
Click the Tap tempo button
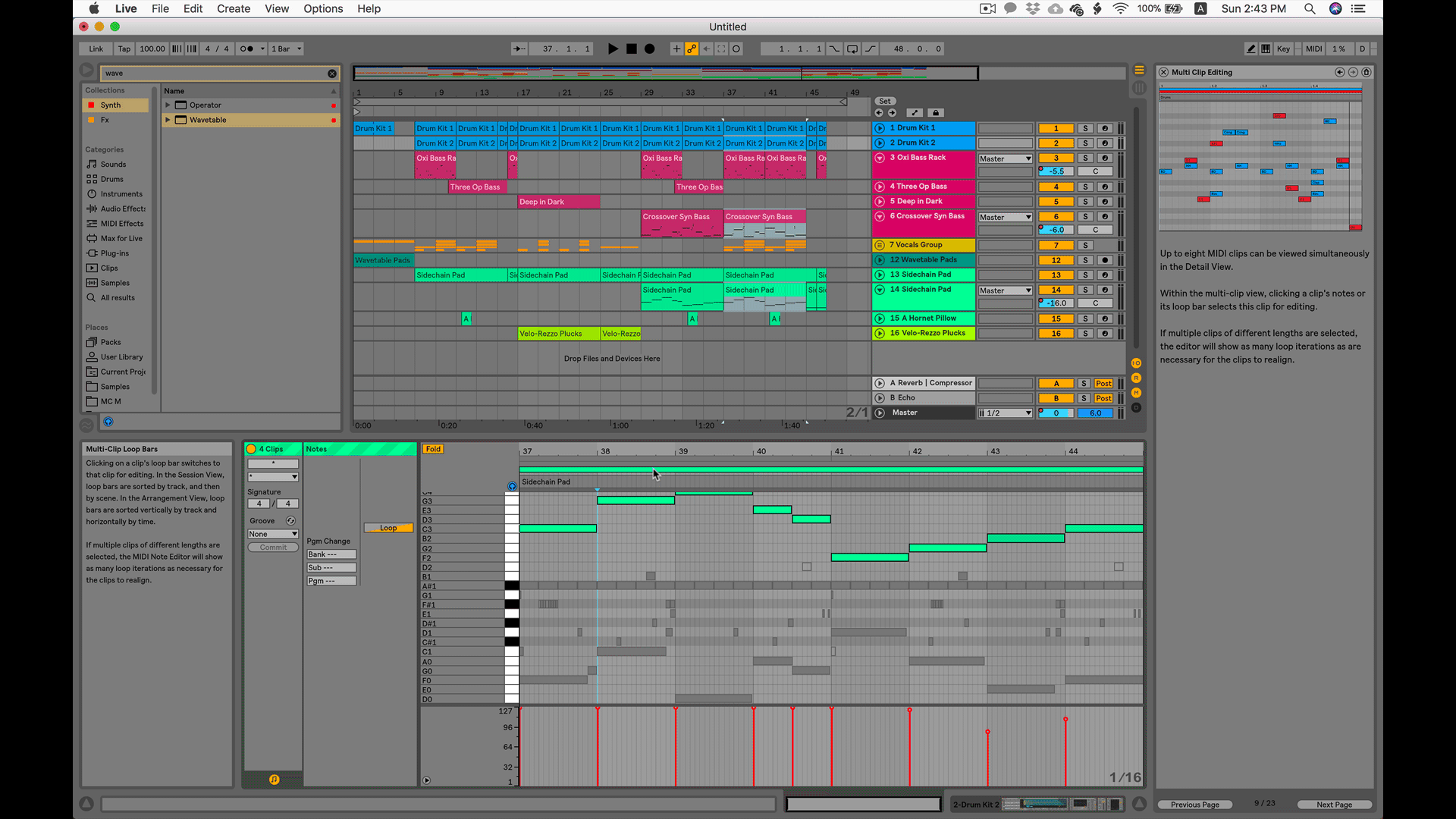(124, 49)
